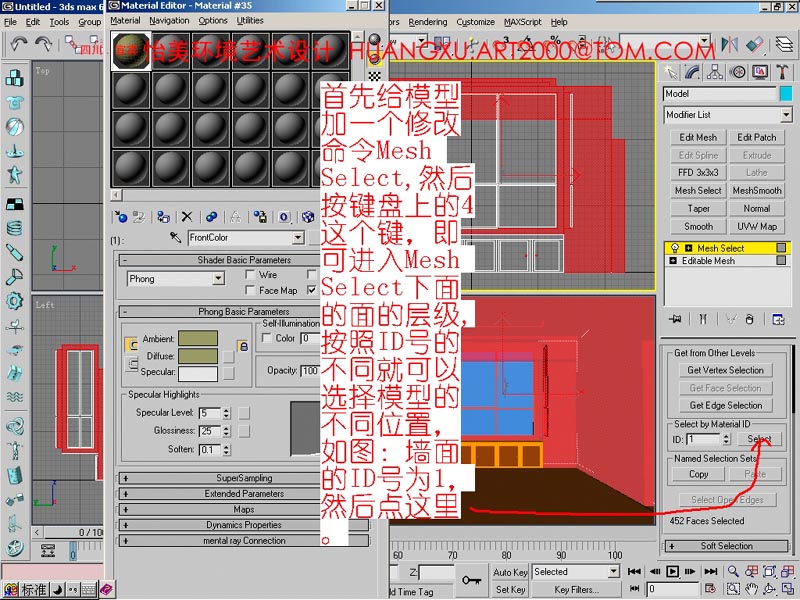Open the FrontColor material name dropdown
800x600 pixels.
pyautogui.click(x=298, y=237)
